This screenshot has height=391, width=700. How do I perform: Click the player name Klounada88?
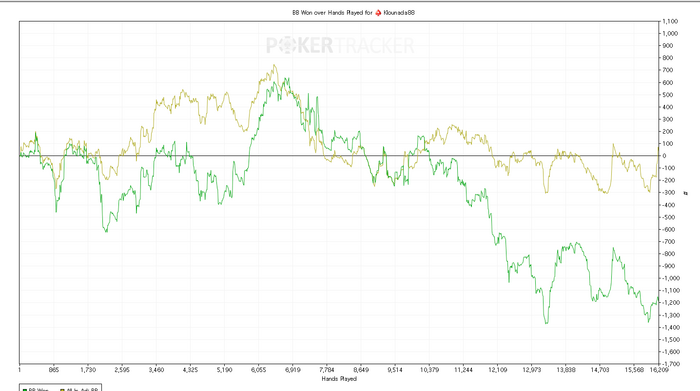[399, 13]
